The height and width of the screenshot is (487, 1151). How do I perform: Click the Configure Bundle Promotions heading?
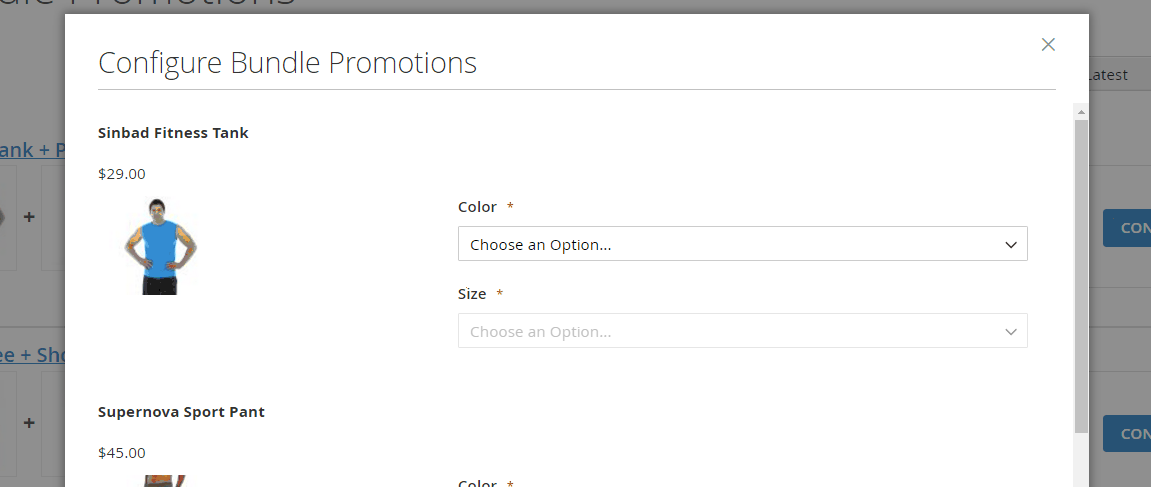coord(287,63)
